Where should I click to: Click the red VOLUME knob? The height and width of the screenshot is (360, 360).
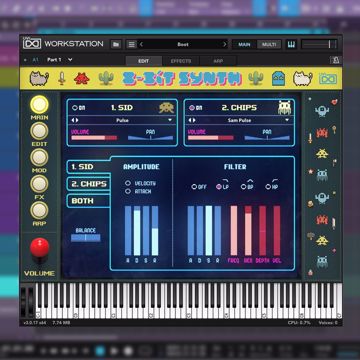pos(40,248)
